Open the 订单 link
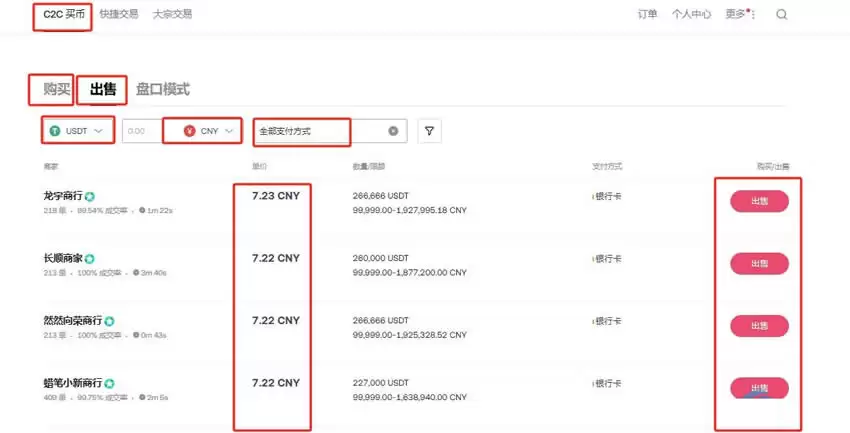Screen dimensions: 850x433 pos(647,15)
